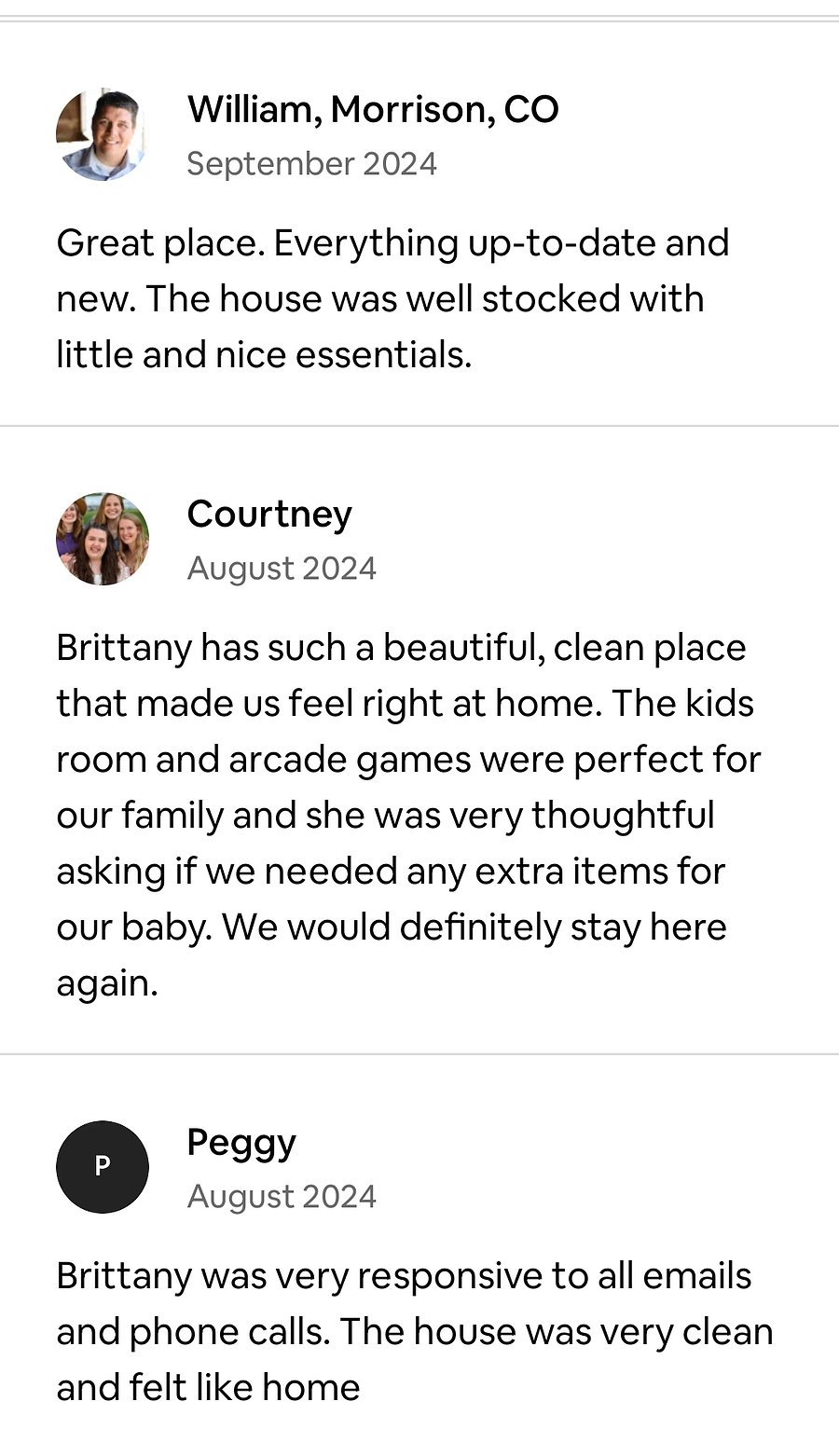Click Peggy's August 2024 date
This screenshot has width=839, height=1456.
coord(282,1197)
